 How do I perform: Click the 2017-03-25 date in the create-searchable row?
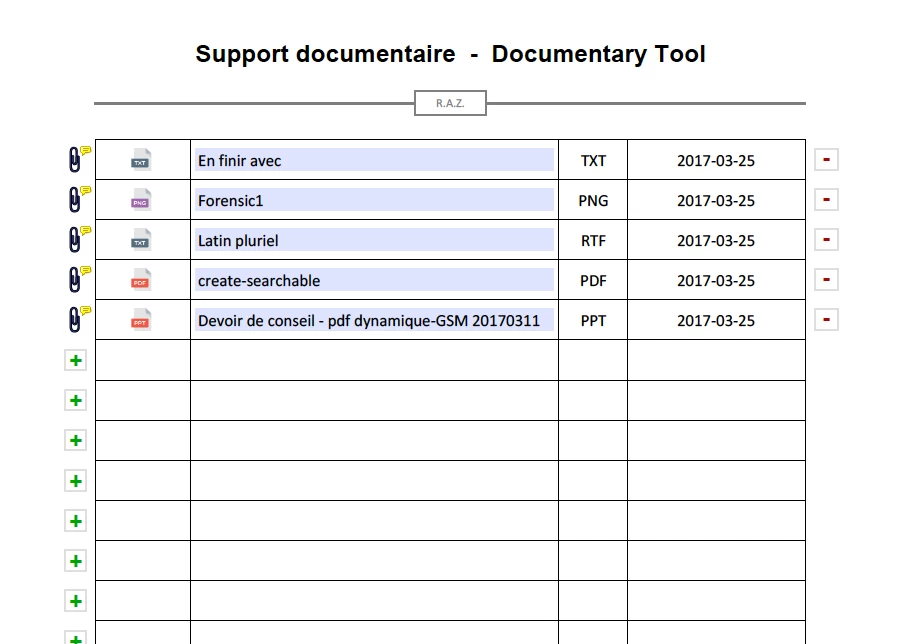715,280
